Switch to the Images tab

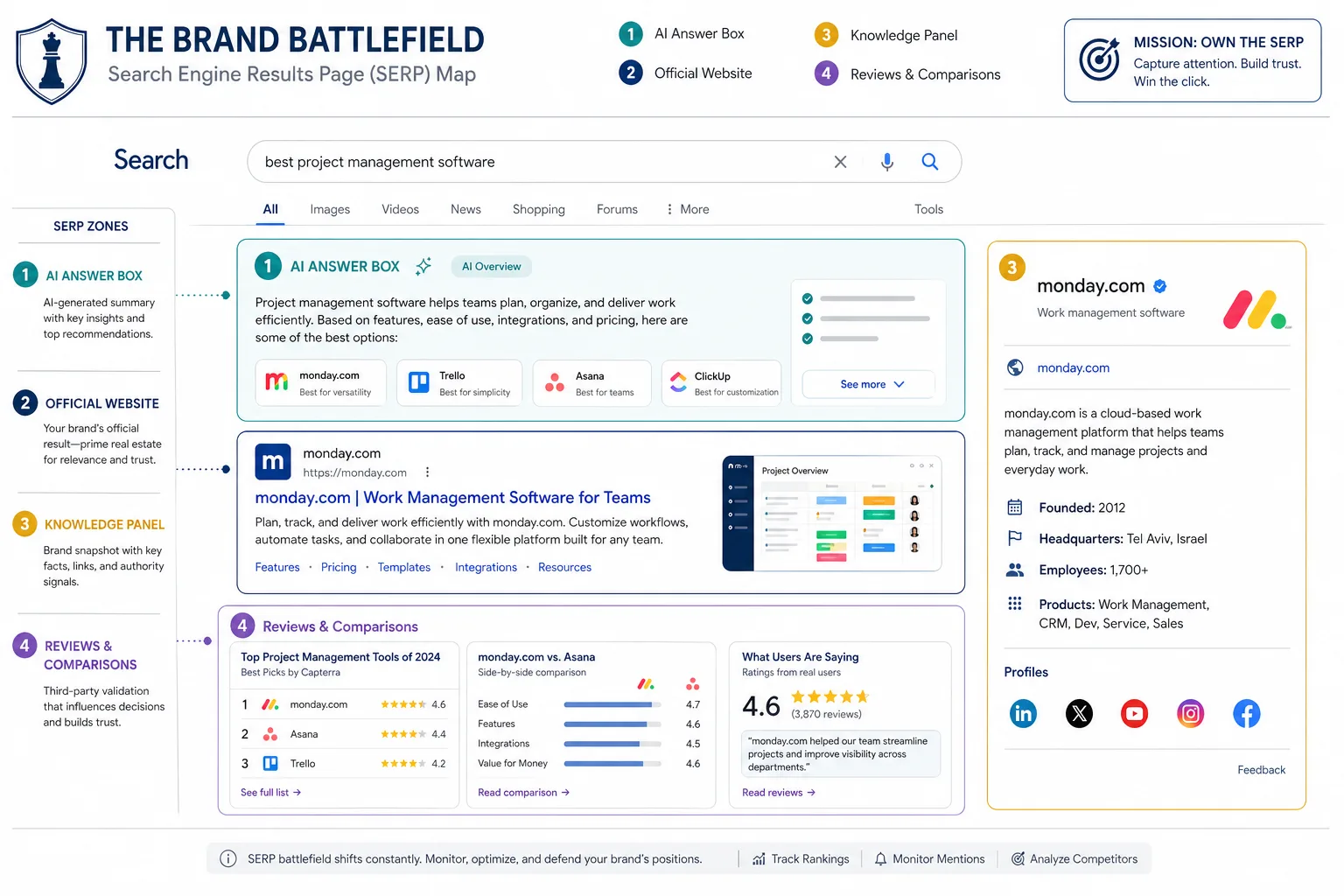330,209
